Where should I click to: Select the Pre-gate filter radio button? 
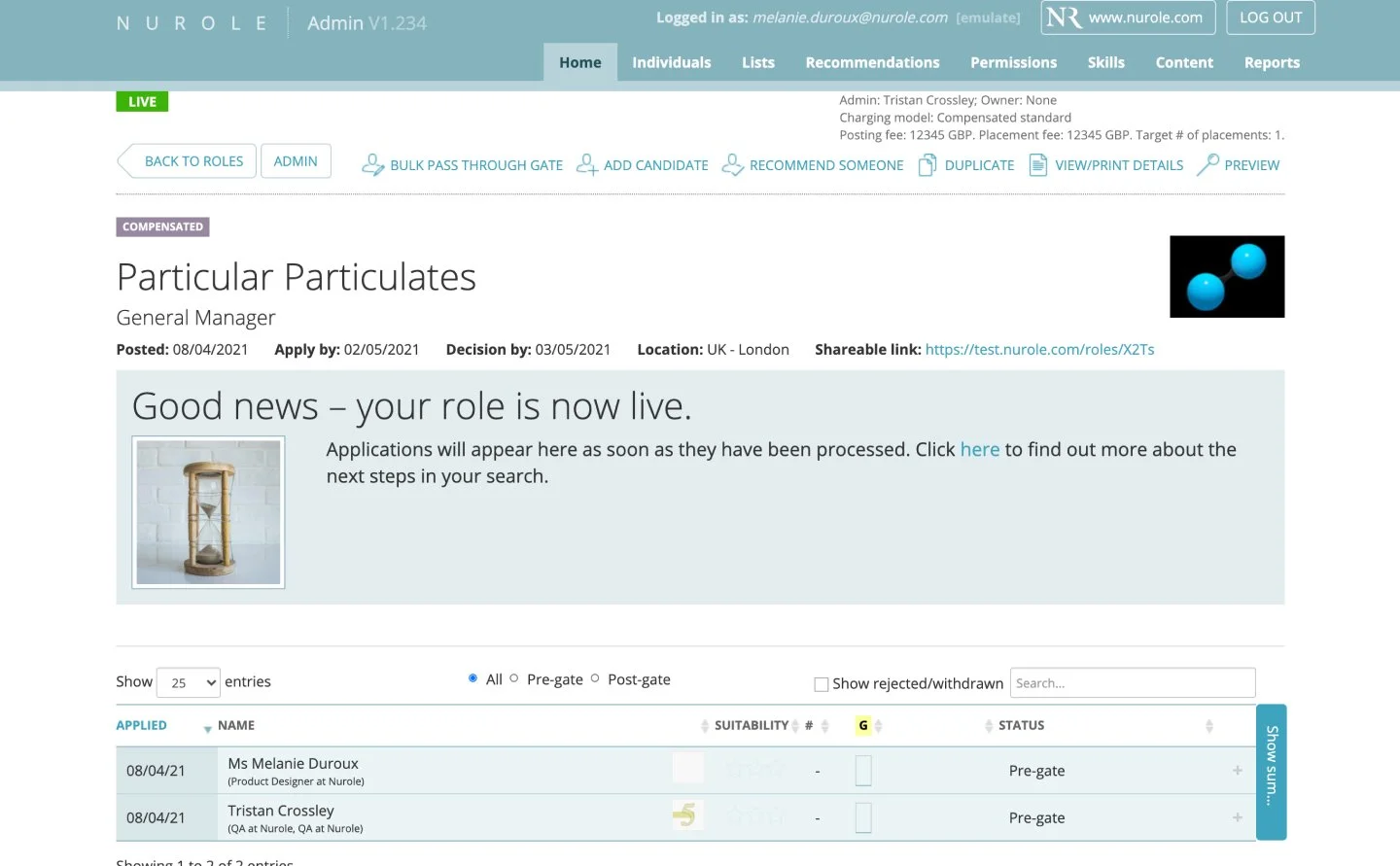pyautogui.click(x=514, y=678)
